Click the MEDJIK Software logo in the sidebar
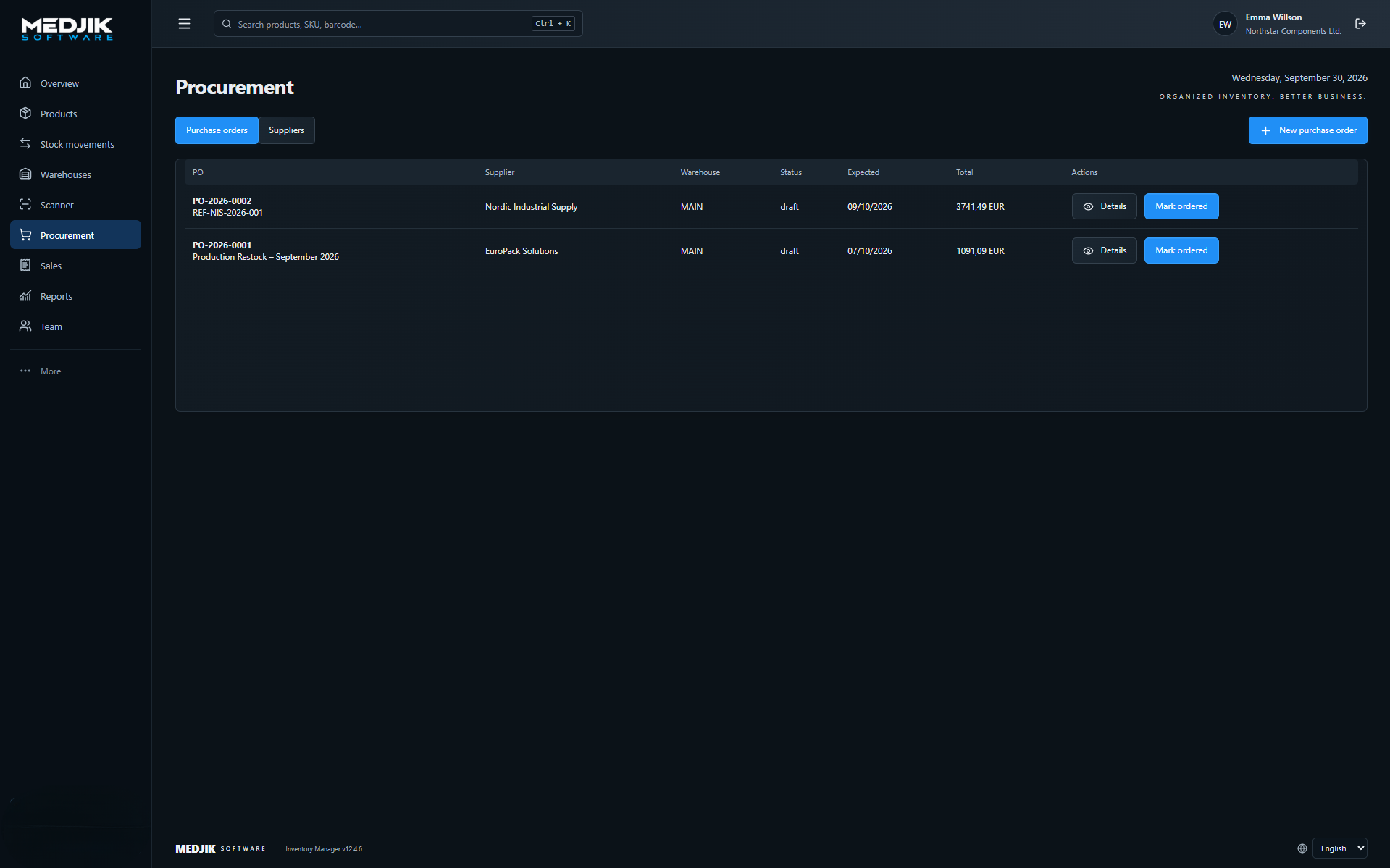Screen dimensions: 1390x868 [67, 29]
